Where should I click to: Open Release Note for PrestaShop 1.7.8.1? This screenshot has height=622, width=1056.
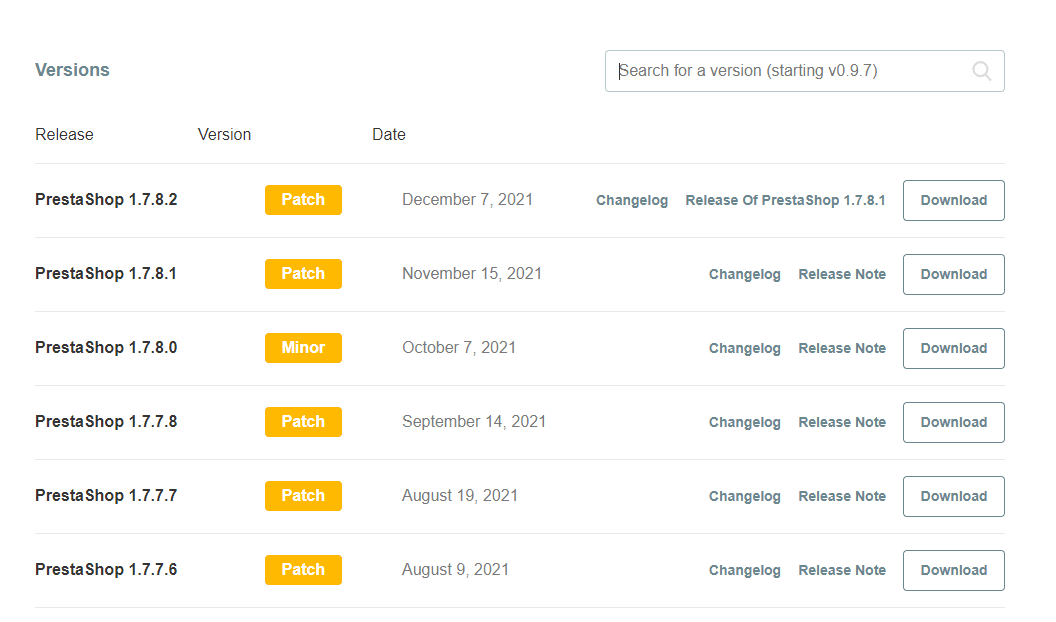click(x=842, y=274)
